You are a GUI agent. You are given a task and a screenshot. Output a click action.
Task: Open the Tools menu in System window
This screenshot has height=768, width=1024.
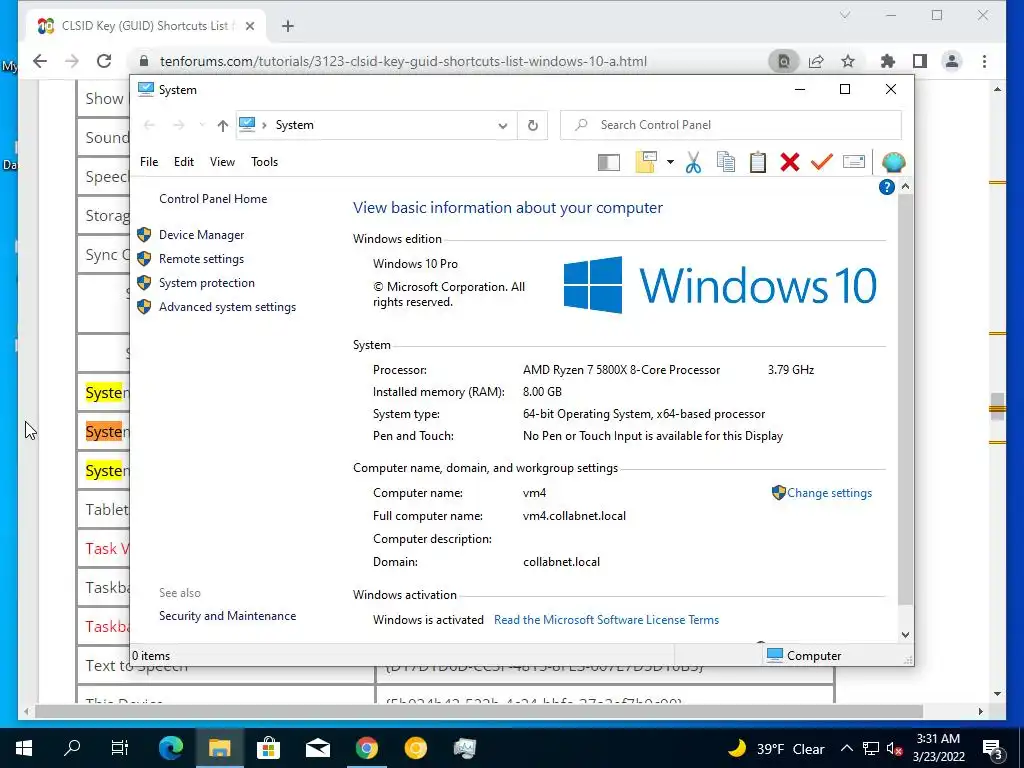click(264, 162)
